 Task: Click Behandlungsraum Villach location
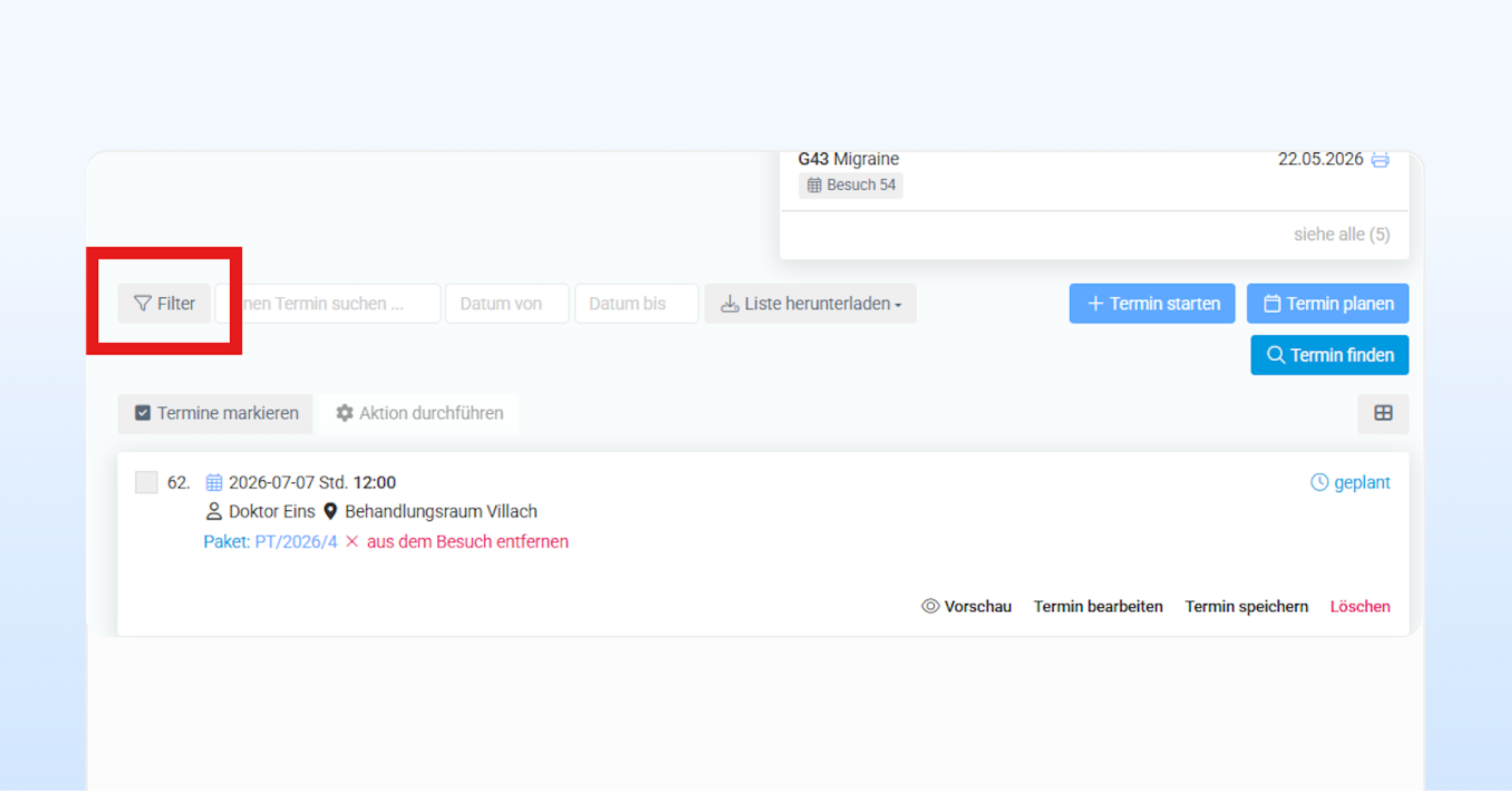(x=441, y=511)
